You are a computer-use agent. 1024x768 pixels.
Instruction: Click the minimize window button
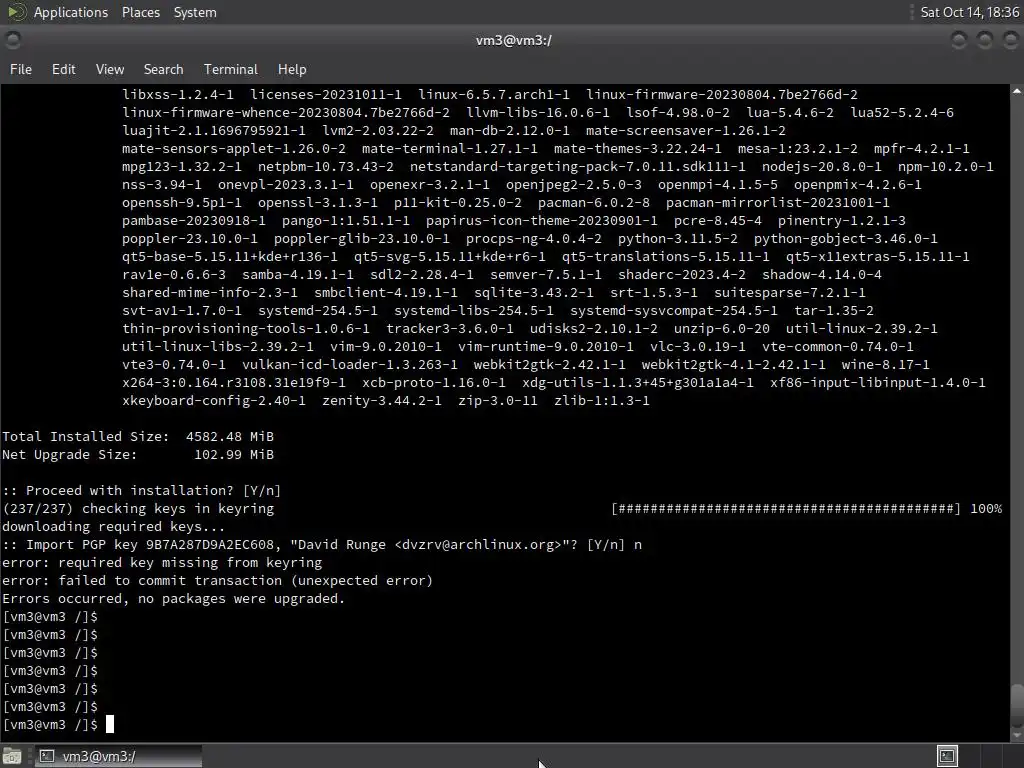point(959,40)
